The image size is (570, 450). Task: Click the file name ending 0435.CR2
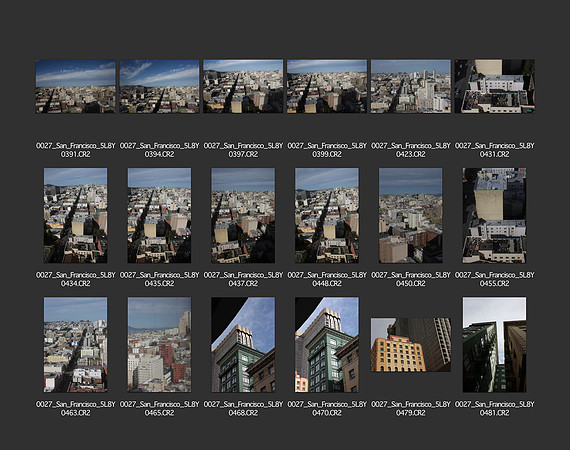(x=159, y=279)
